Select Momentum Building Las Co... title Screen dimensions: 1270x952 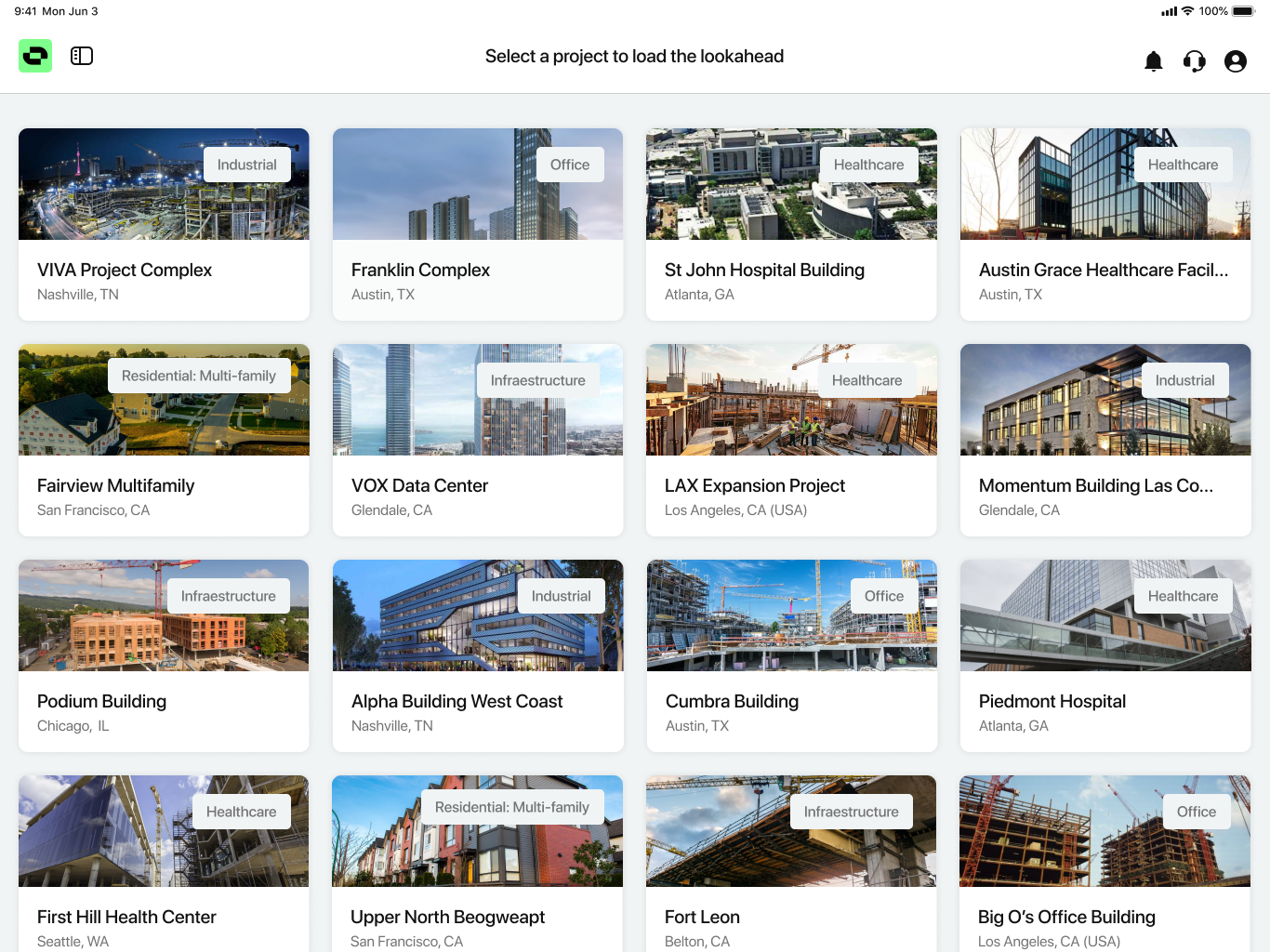coord(1096,485)
